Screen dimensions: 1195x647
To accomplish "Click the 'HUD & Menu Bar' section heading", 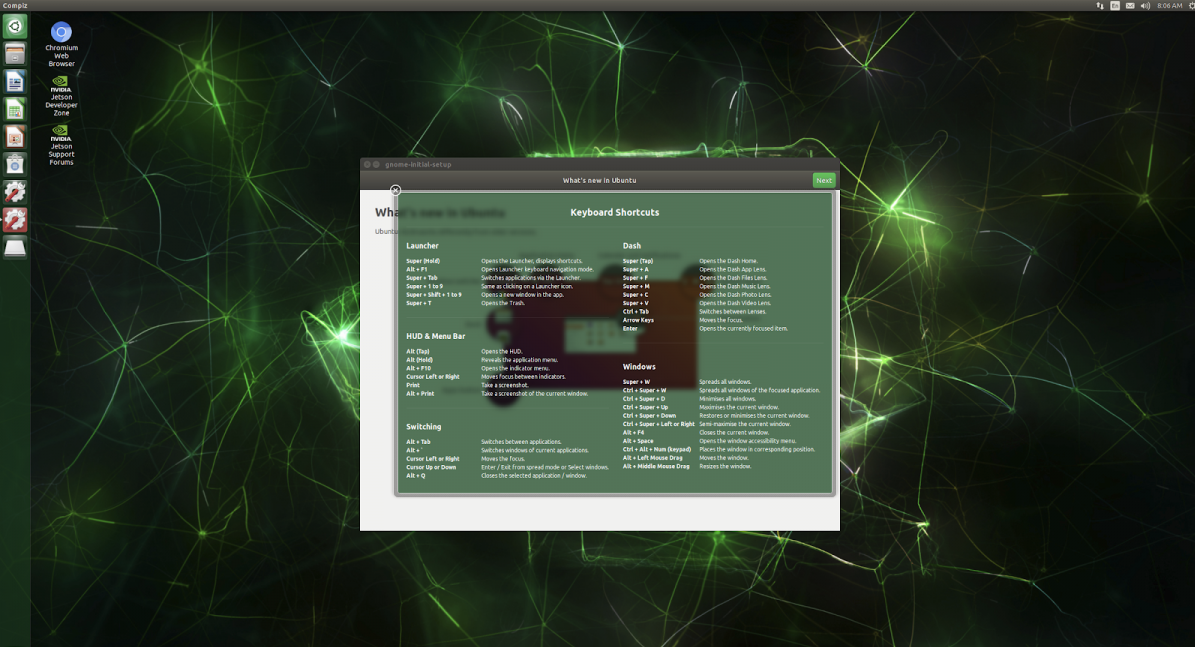I will pos(435,336).
